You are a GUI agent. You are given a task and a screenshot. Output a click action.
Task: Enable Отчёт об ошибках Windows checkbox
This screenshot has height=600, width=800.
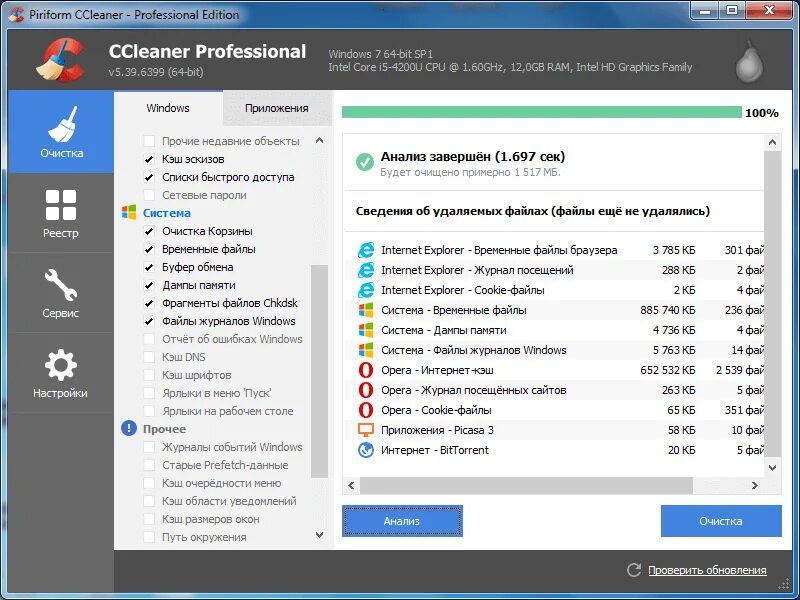click(x=149, y=339)
